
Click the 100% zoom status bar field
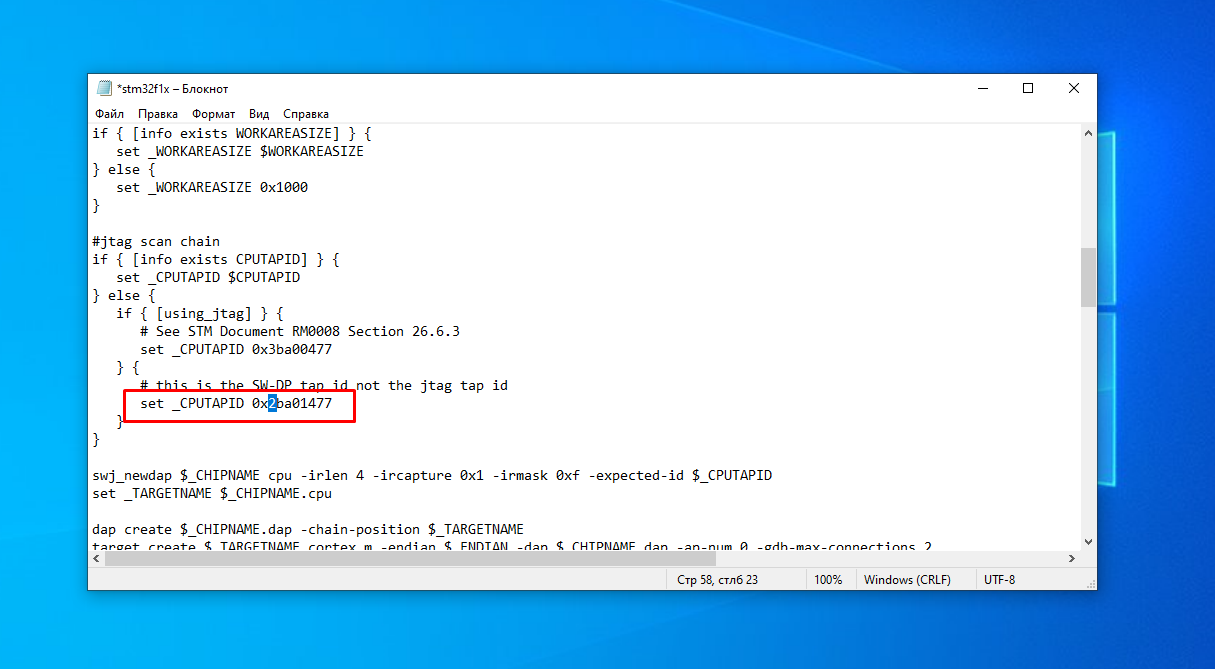828,580
